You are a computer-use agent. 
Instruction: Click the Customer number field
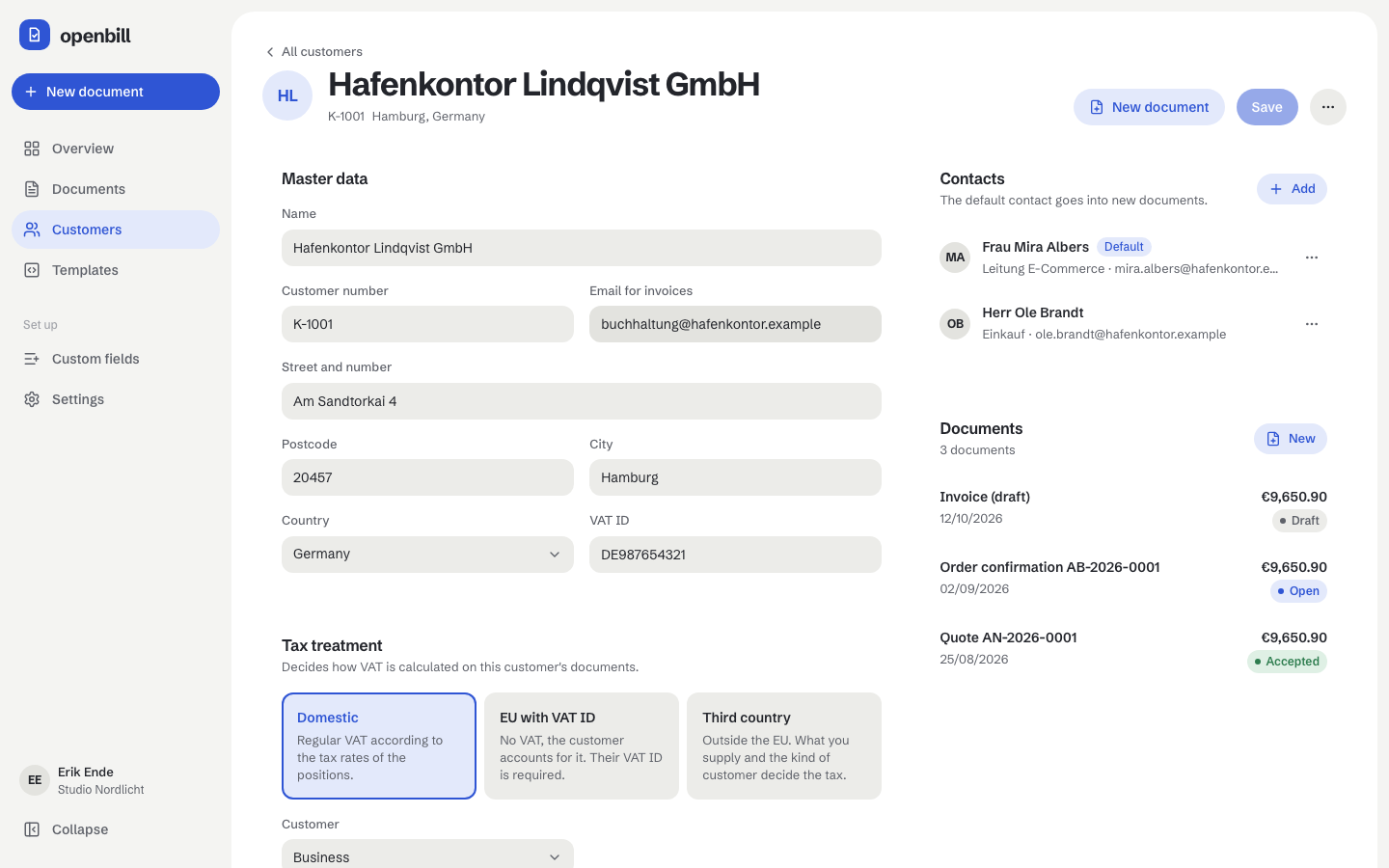(x=427, y=324)
